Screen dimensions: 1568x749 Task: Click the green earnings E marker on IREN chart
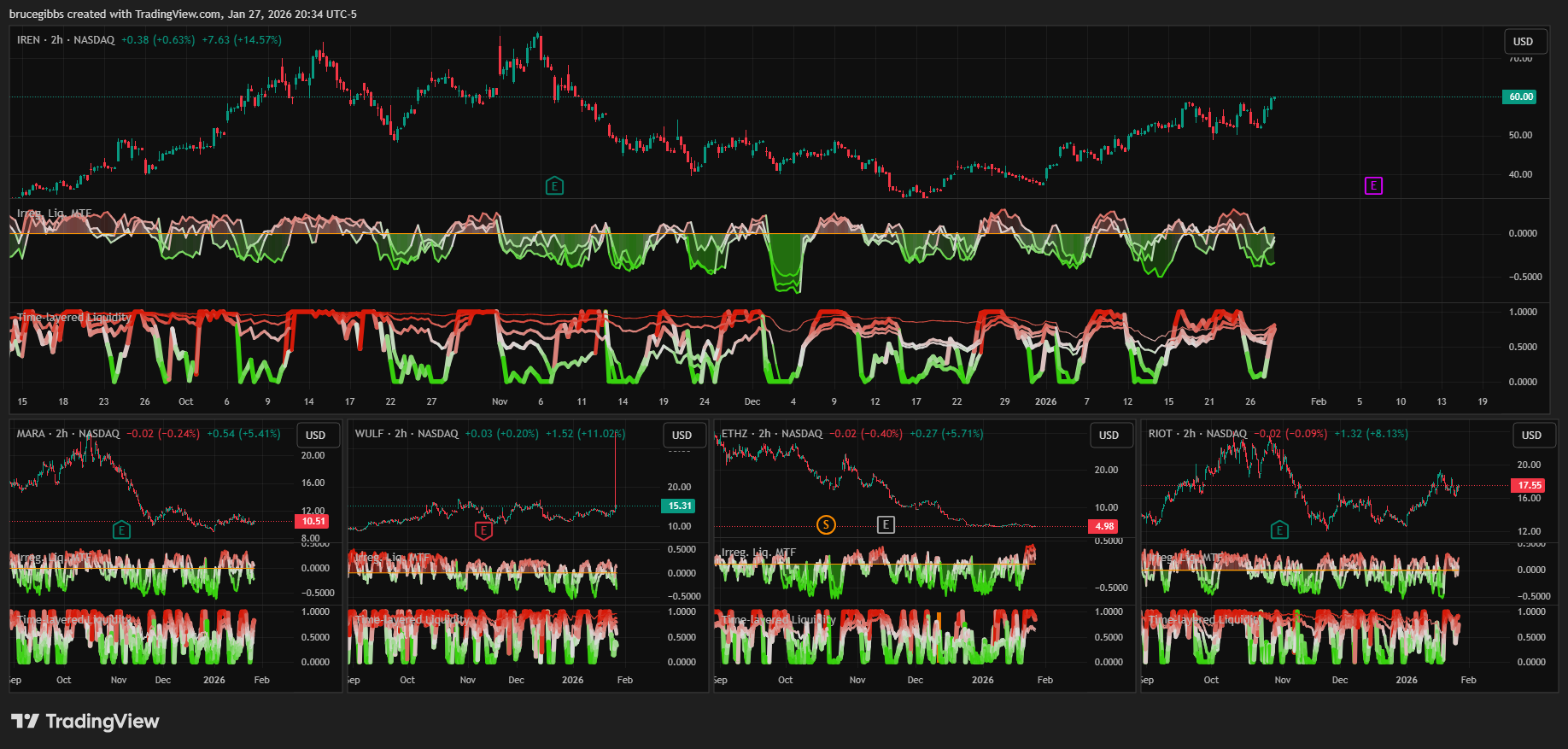[554, 185]
